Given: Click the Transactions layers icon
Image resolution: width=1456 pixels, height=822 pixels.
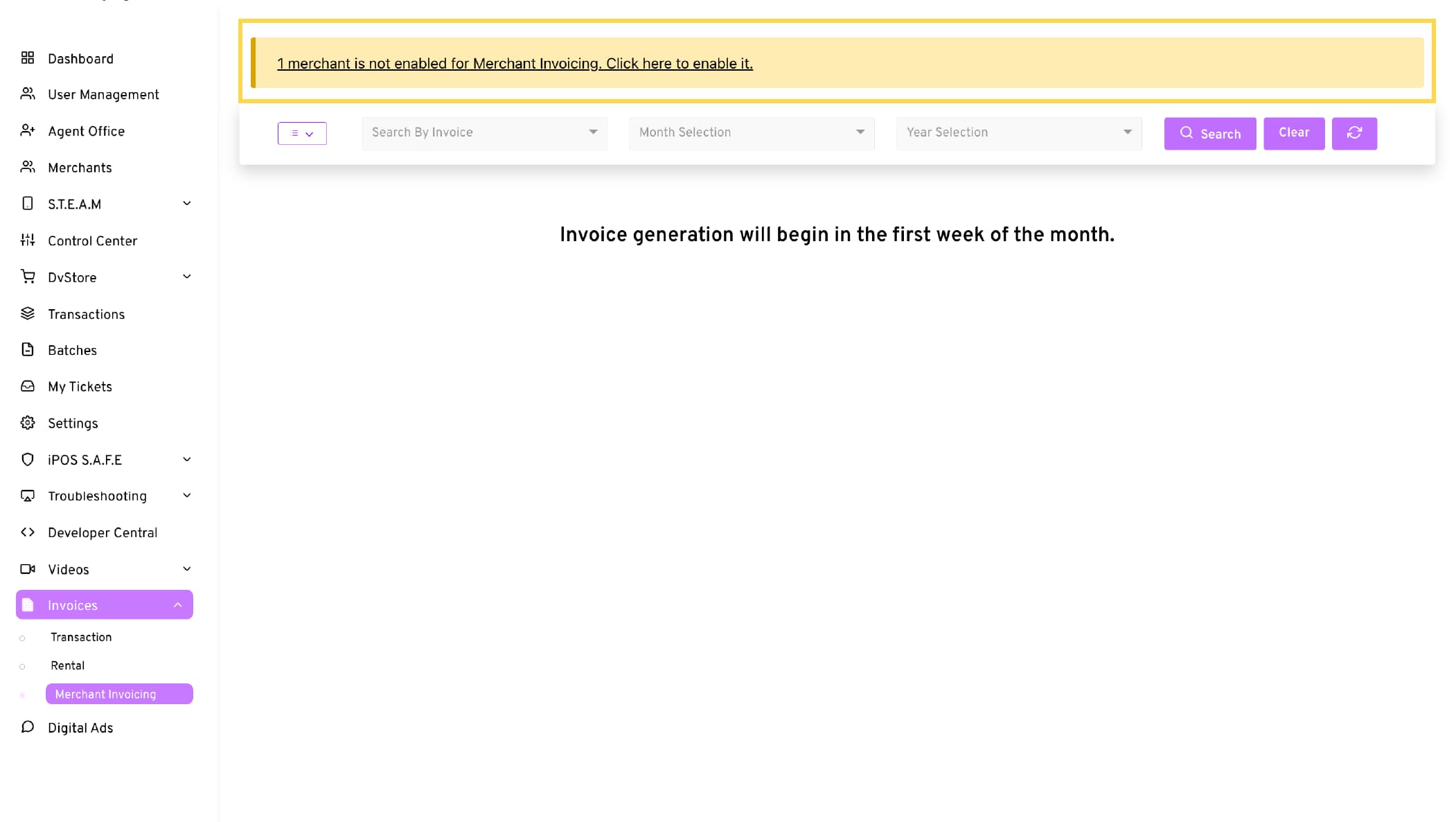Looking at the screenshot, I should coord(28,314).
